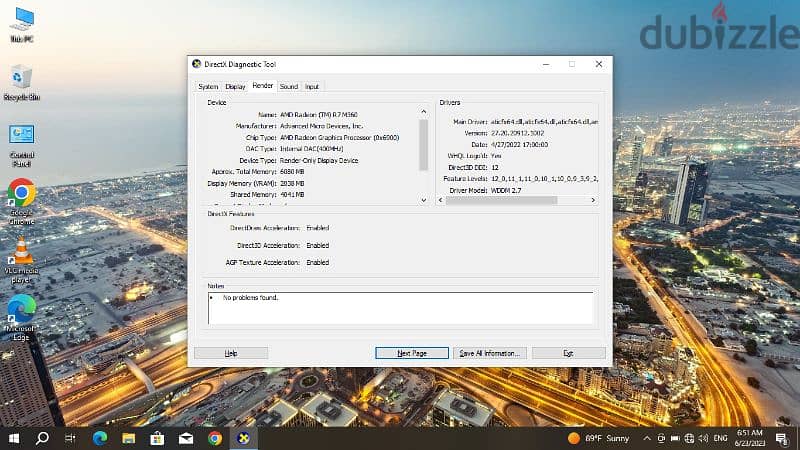This screenshot has height=450, width=800.
Task: Click the Device list scrollbar thumb
Action: (423, 145)
